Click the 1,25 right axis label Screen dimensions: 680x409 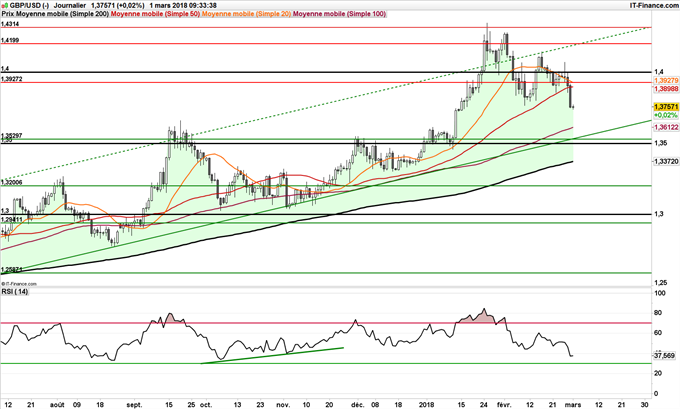pyautogui.click(x=661, y=283)
